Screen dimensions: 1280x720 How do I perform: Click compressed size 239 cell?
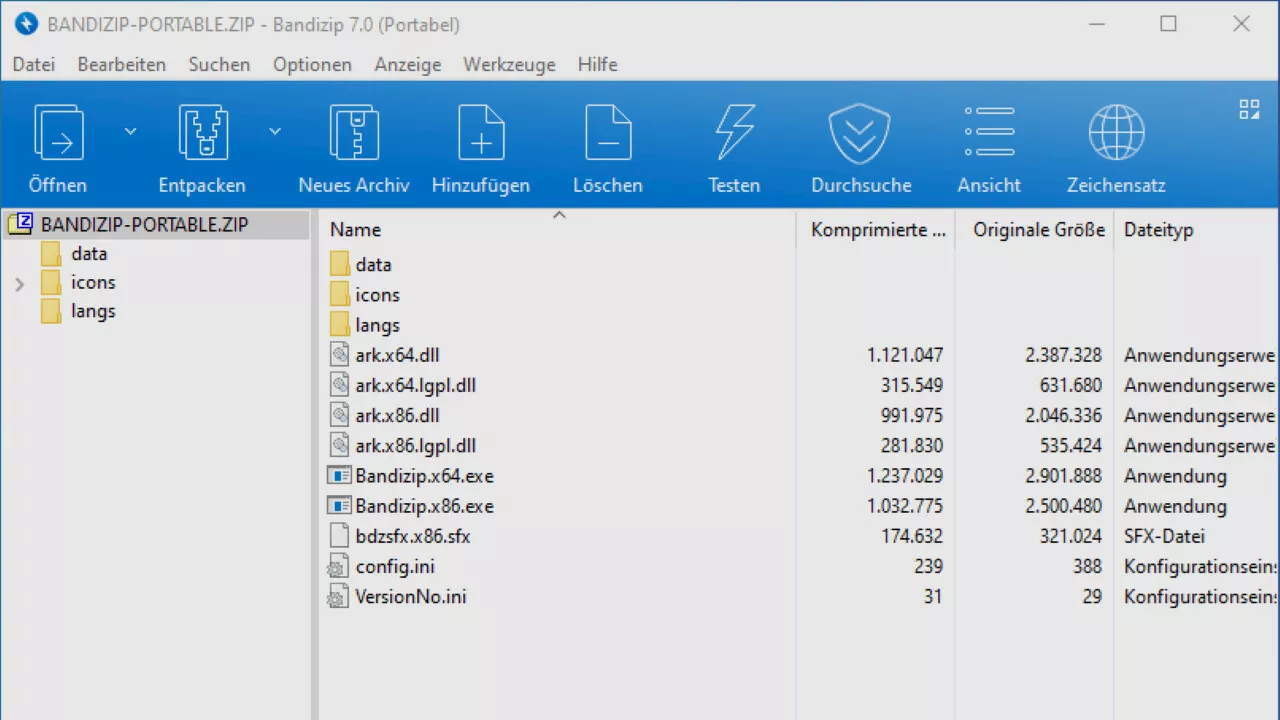pos(928,566)
